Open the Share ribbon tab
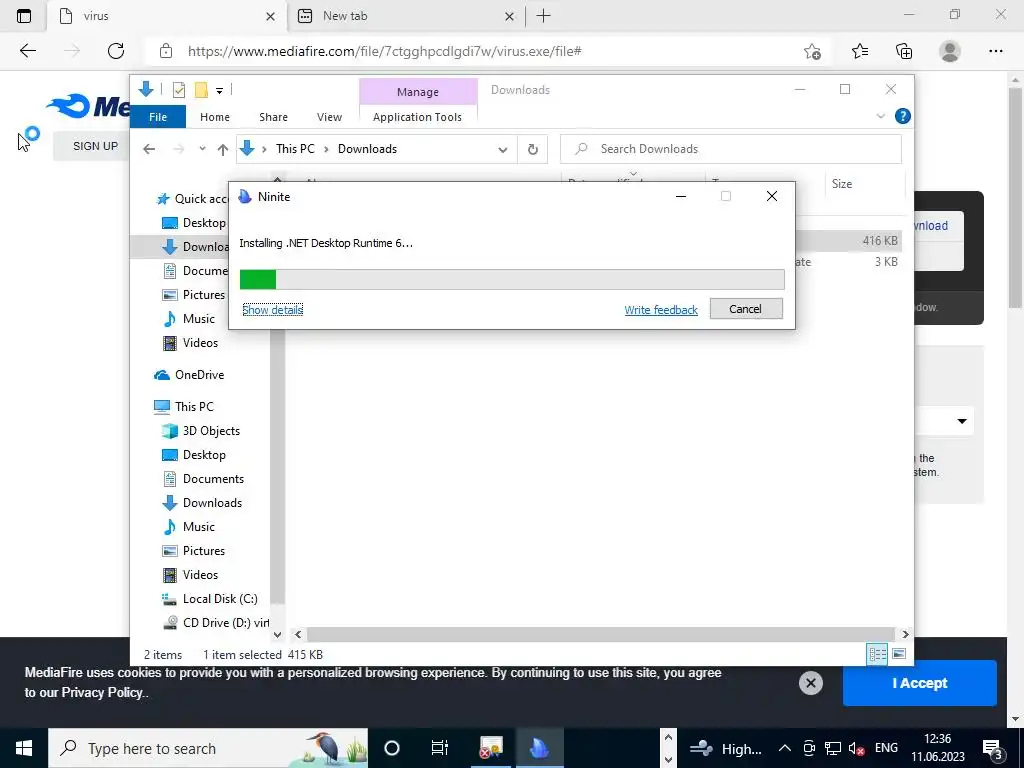Screen dimensions: 1024x768 (273, 117)
